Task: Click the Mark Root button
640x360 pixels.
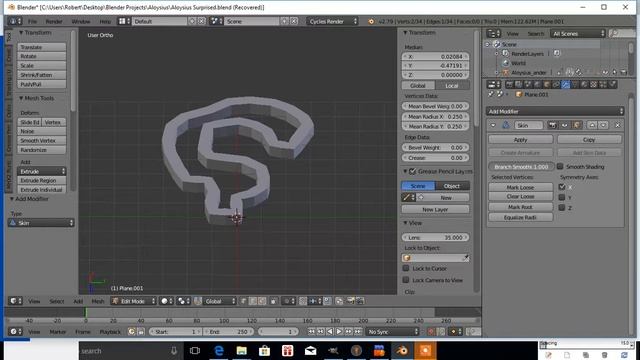Action: point(520,207)
